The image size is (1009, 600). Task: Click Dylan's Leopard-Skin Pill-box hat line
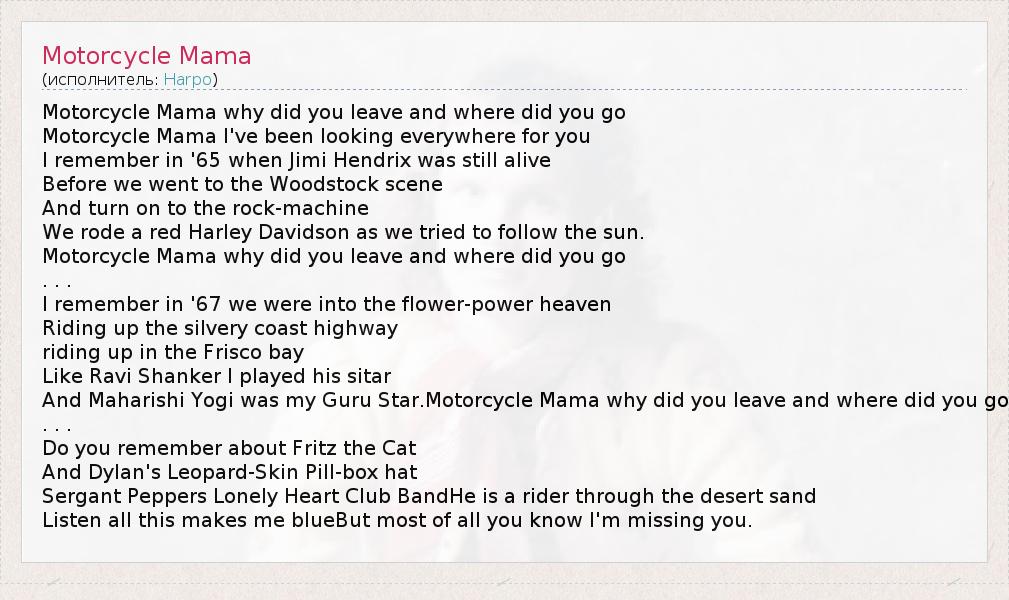point(229,472)
